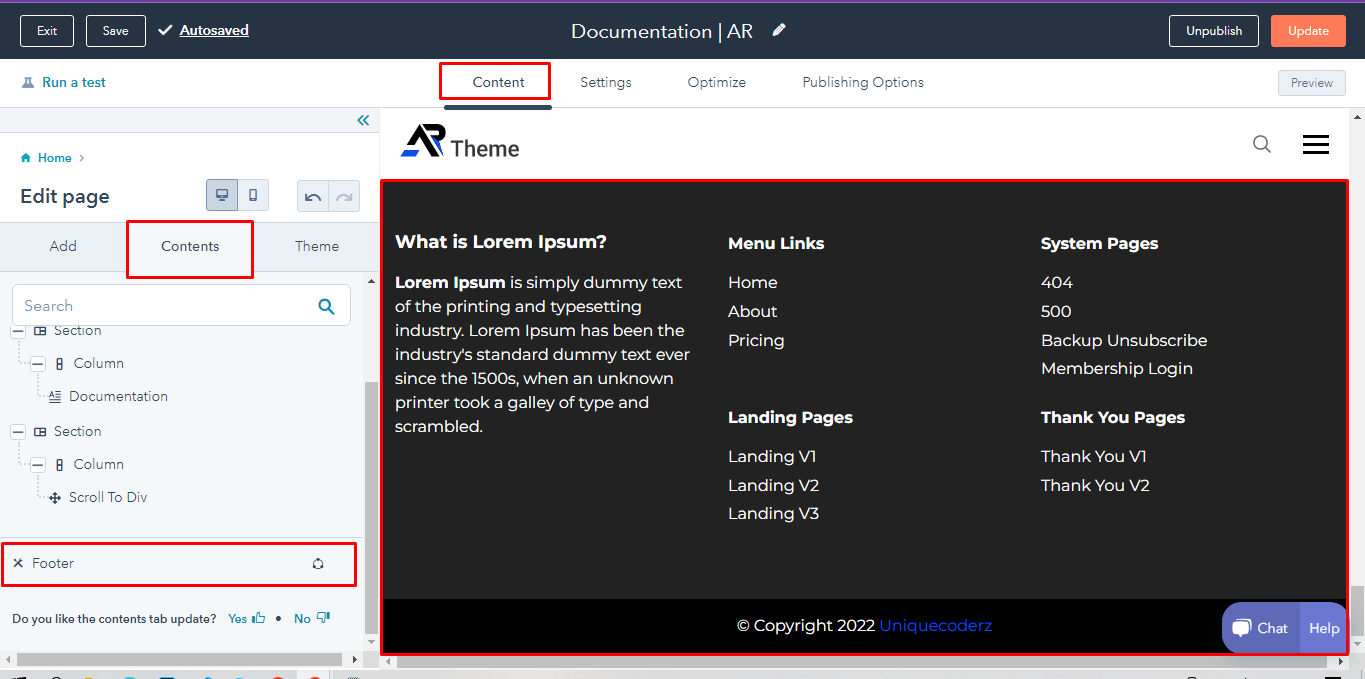Screen dimensions: 1365x679
Task: Switch to the Theme tab in sidebar
Action: point(316,246)
